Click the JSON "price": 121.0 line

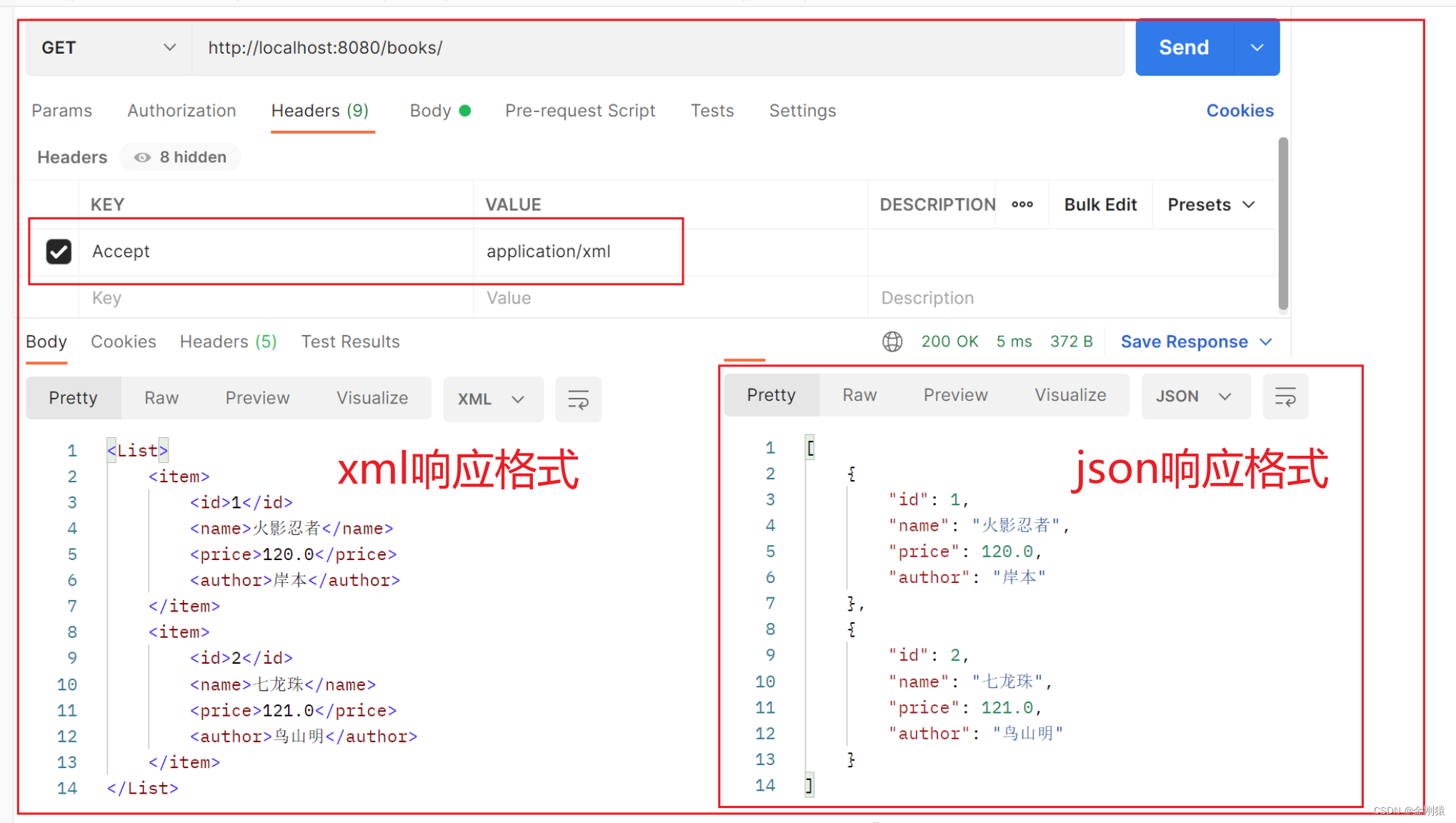(x=965, y=708)
